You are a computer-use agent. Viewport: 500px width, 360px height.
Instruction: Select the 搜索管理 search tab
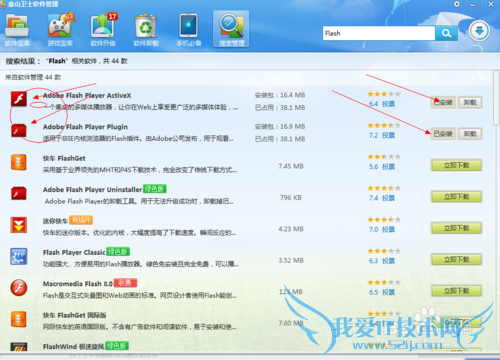click(231, 29)
